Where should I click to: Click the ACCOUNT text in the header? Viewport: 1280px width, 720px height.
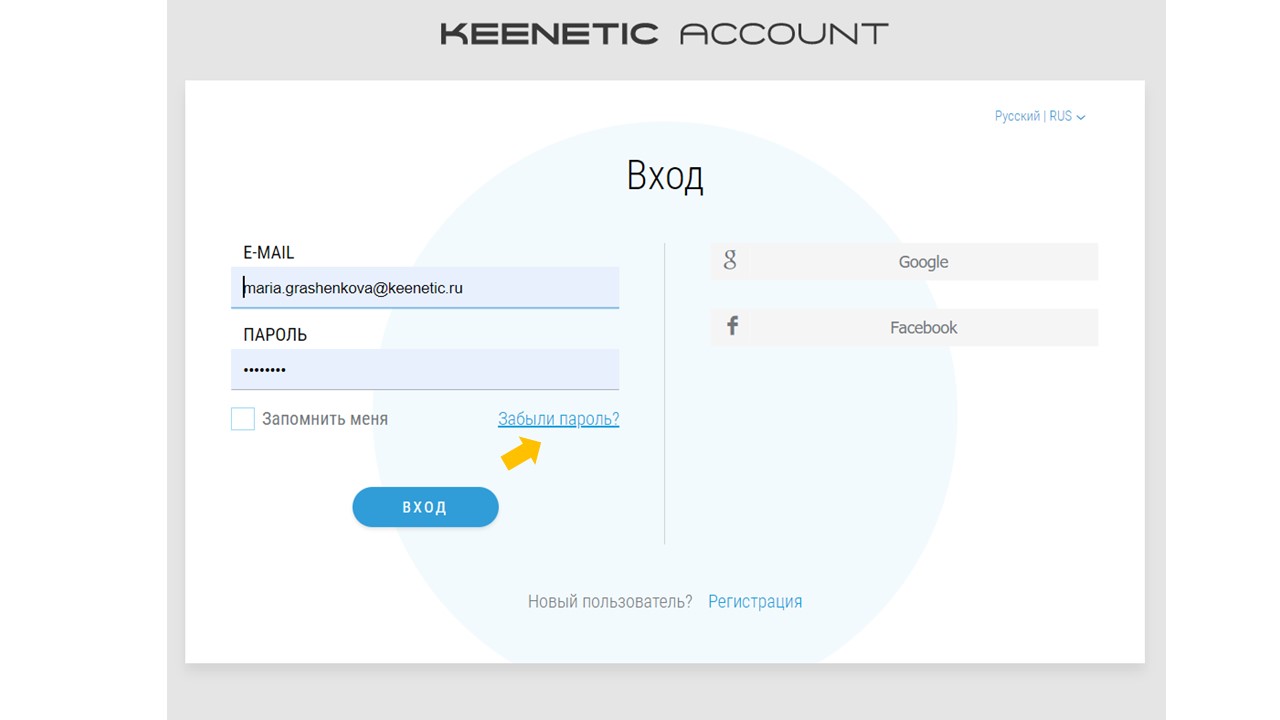(x=783, y=34)
